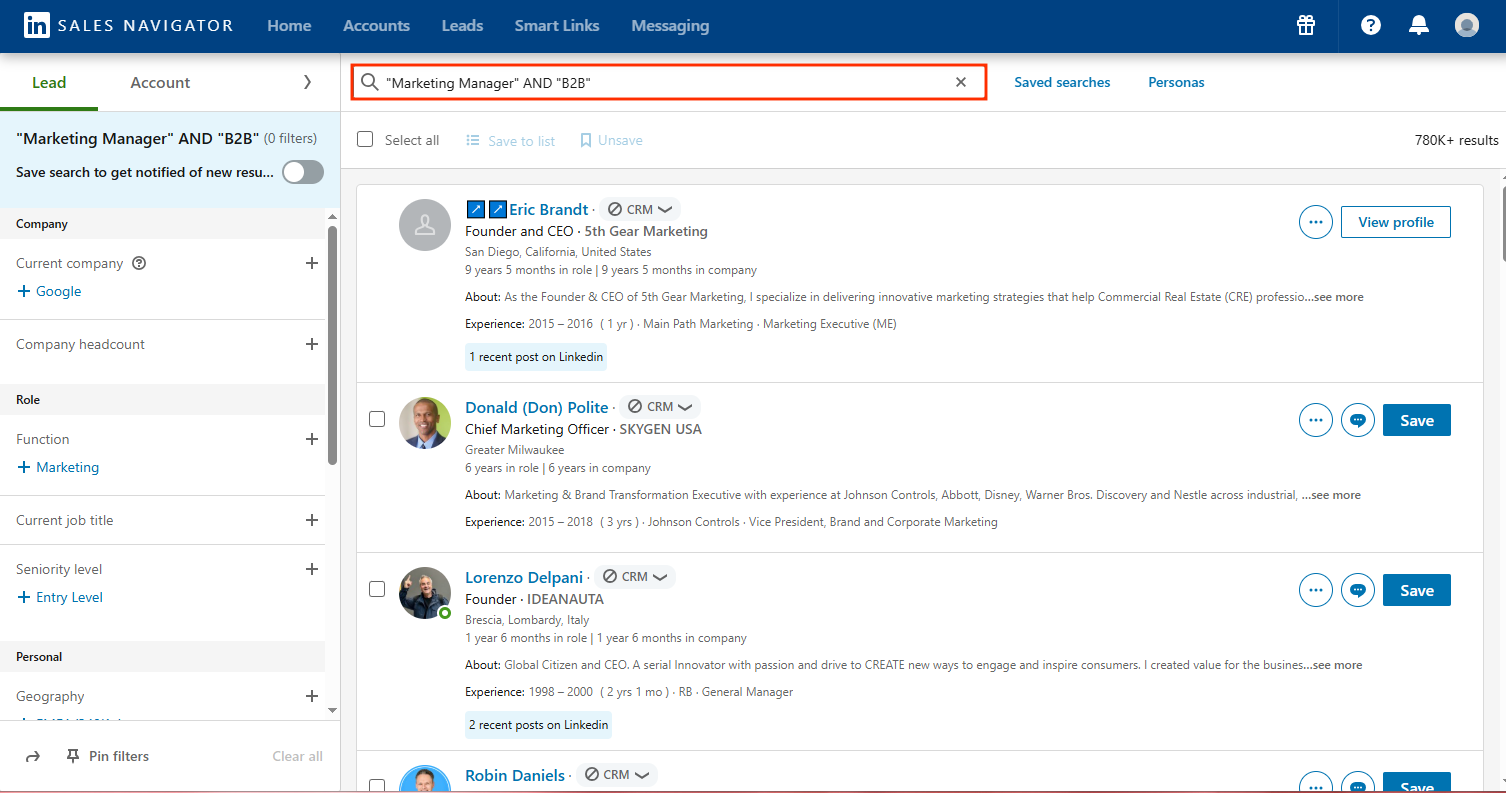
Task: Click the filter panel scrollbar
Action: [333, 345]
